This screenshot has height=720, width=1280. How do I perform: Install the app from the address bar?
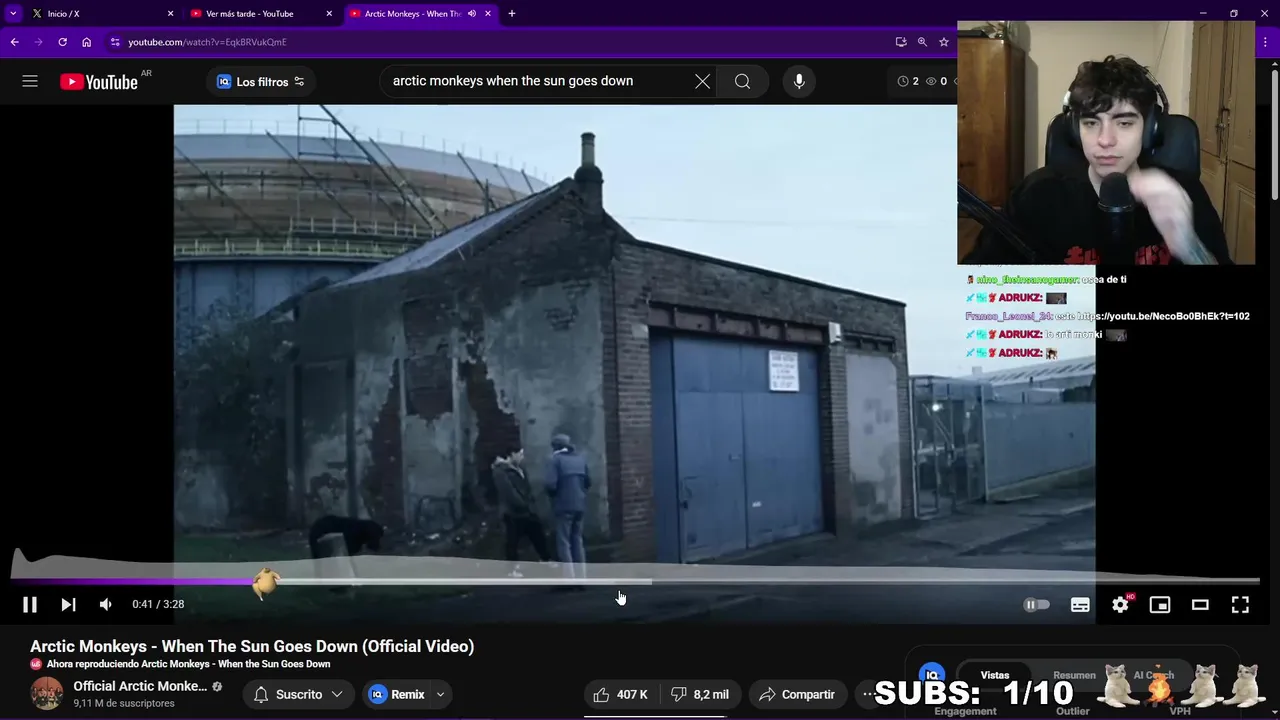pos(901,42)
